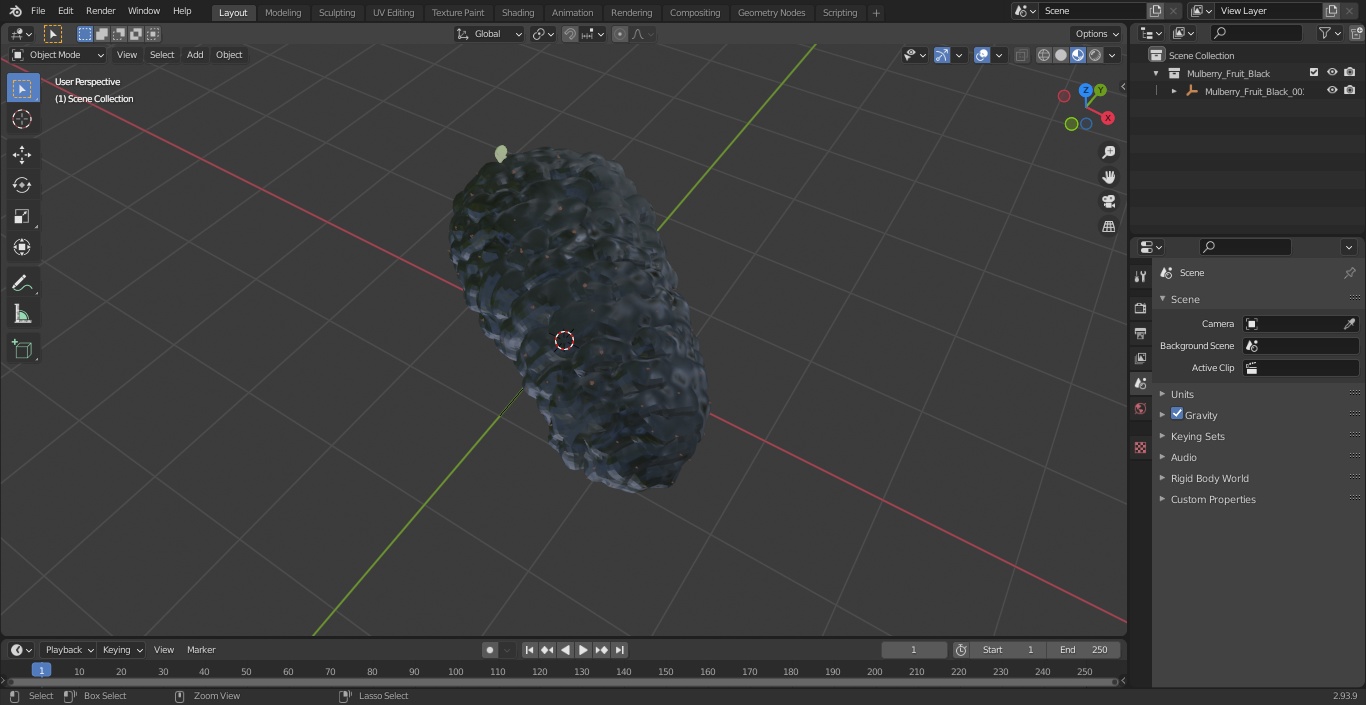The height and width of the screenshot is (705, 1366).
Task: Switch to wireframe viewport shading
Action: click(1044, 55)
